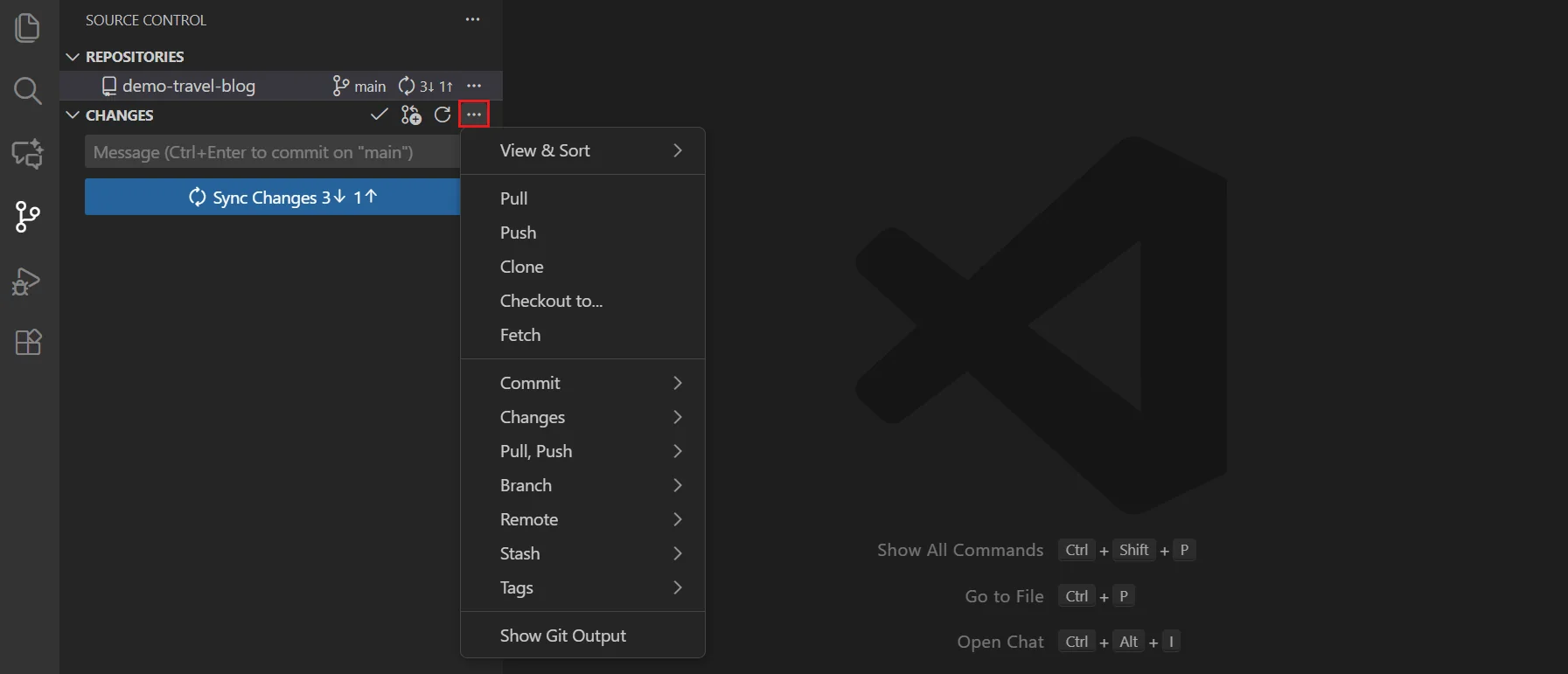
Task: Expand the Tags submenu
Action: (582, 587)
